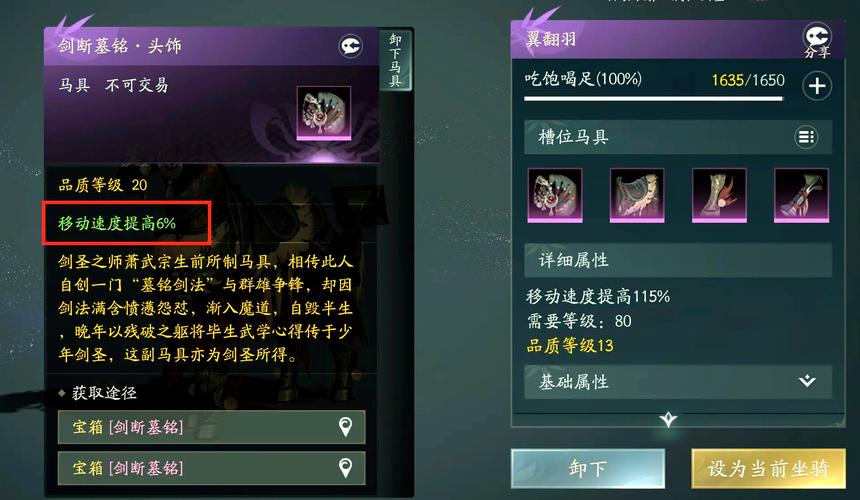Click the 详细属性 section header
The image size is (860, 500).
(678, 260)
